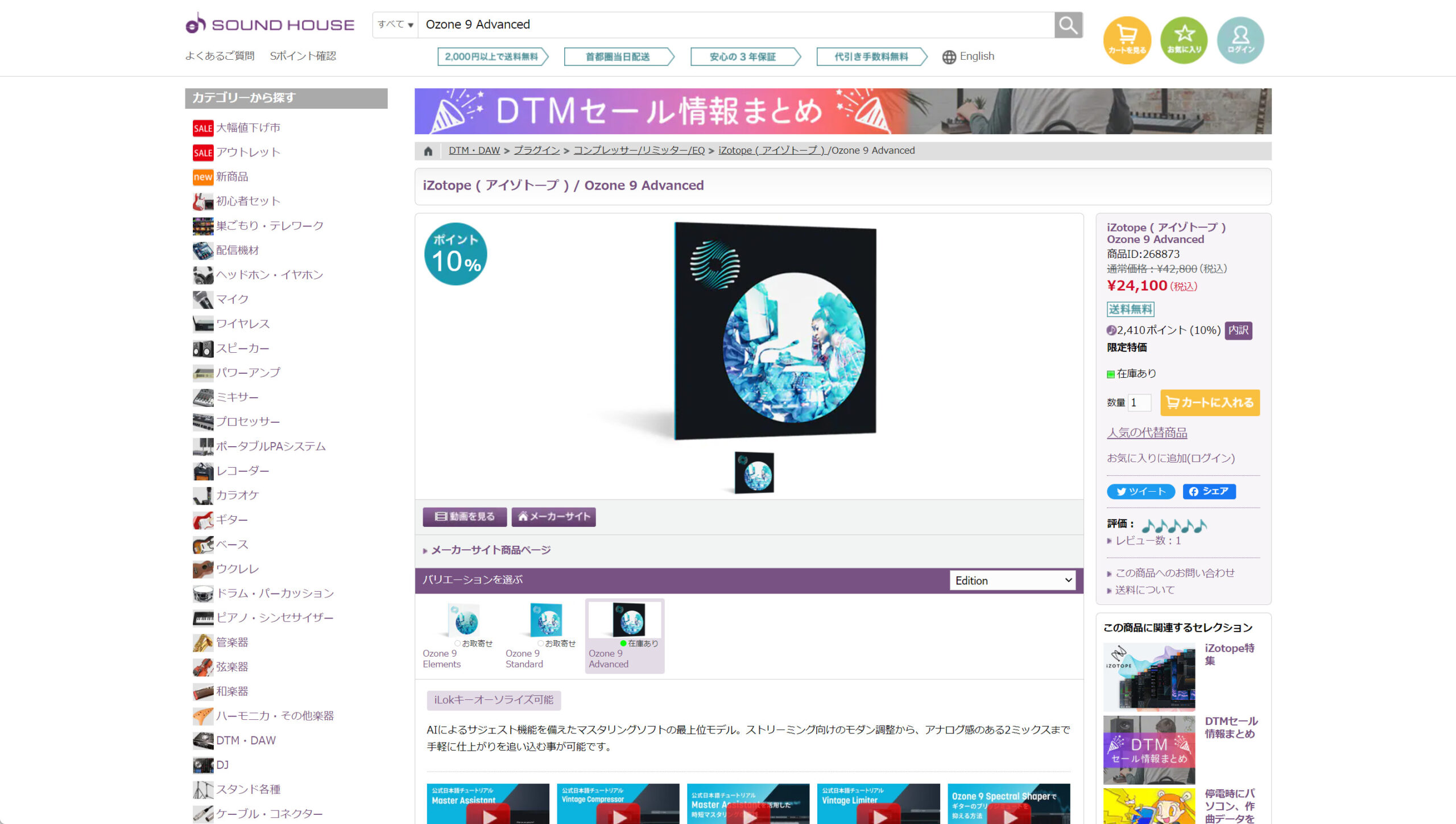Click この商品へのお問い合わせ link
Viewport: 1456px width, 824px height.
1175,573
